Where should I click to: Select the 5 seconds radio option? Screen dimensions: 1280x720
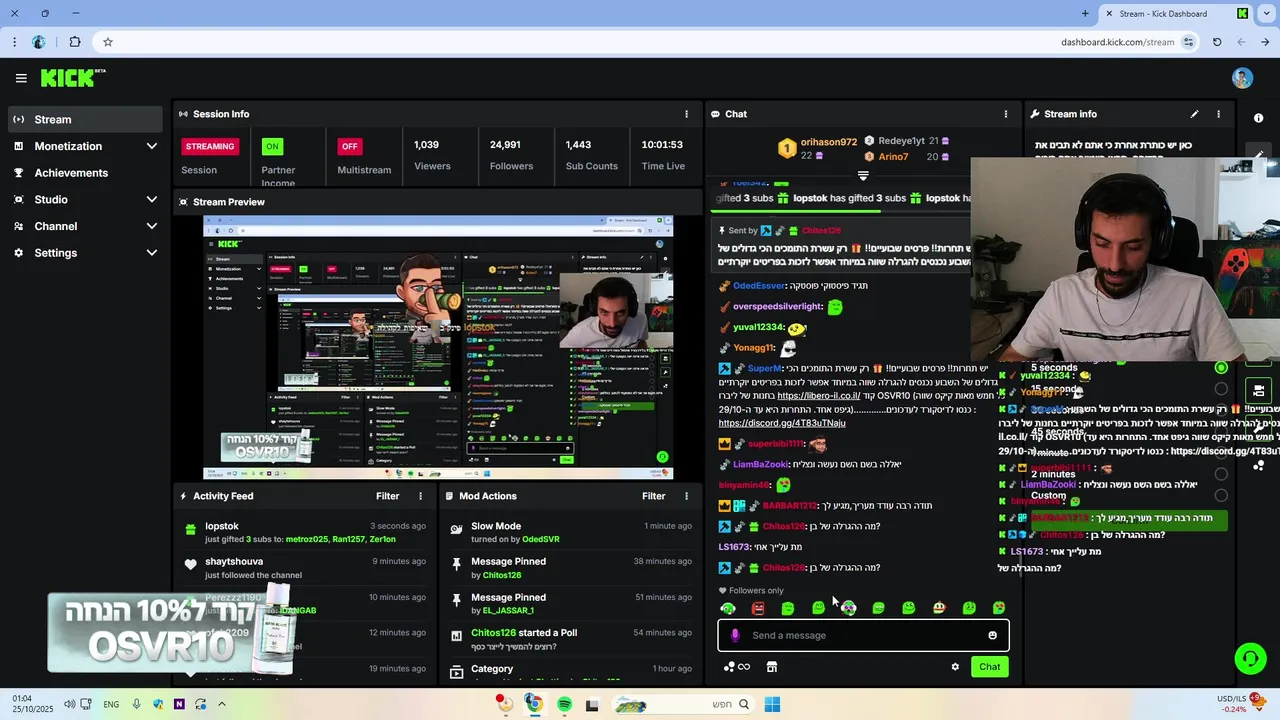1221,368
